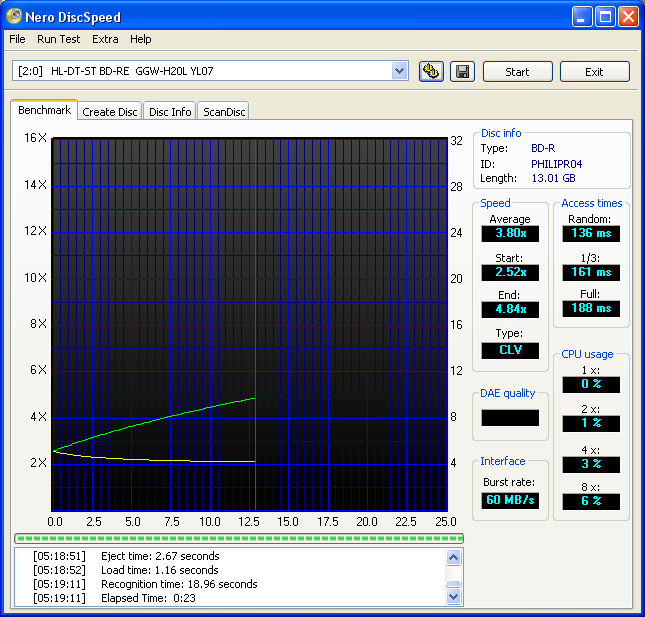Click the CPU usage 2x value 1 %
Viewport: 645px width, 617px height.
[591, 423]
